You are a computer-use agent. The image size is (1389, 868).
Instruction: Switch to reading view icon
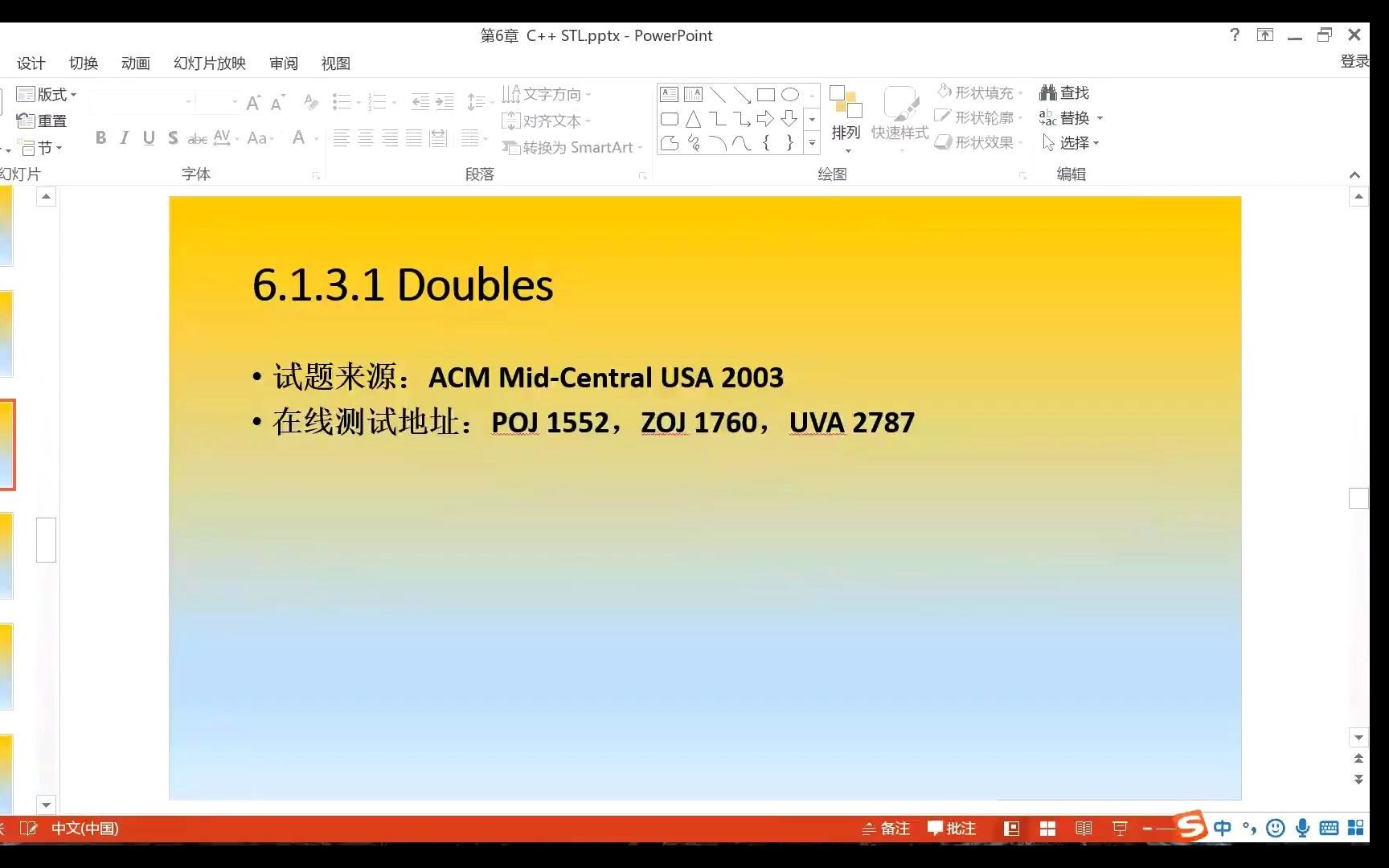click(x=1084, y=829)
